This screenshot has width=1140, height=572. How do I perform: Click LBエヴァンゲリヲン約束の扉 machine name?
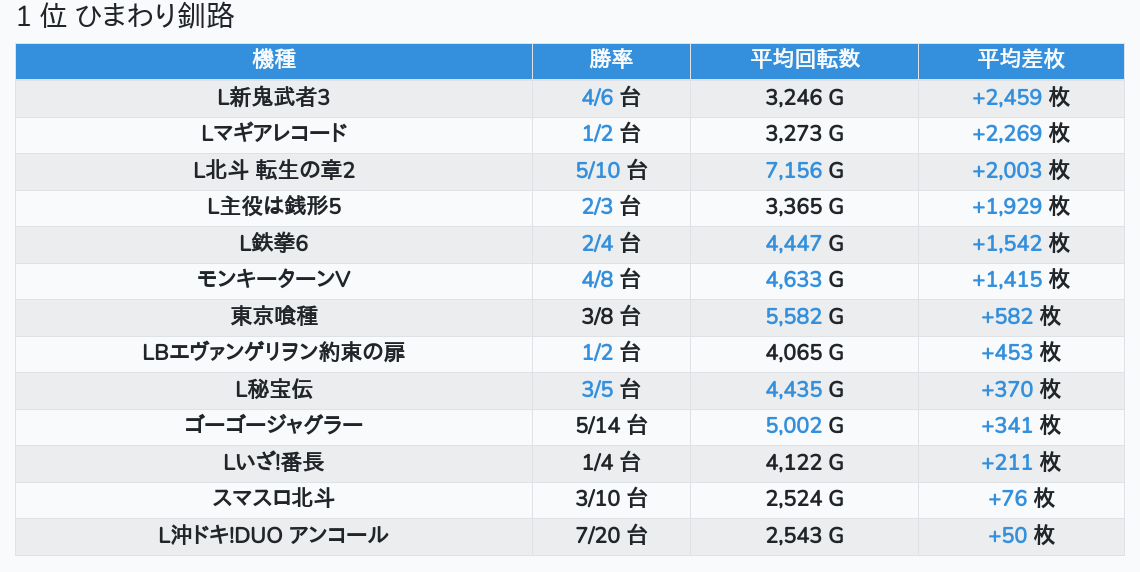(274, 353)
